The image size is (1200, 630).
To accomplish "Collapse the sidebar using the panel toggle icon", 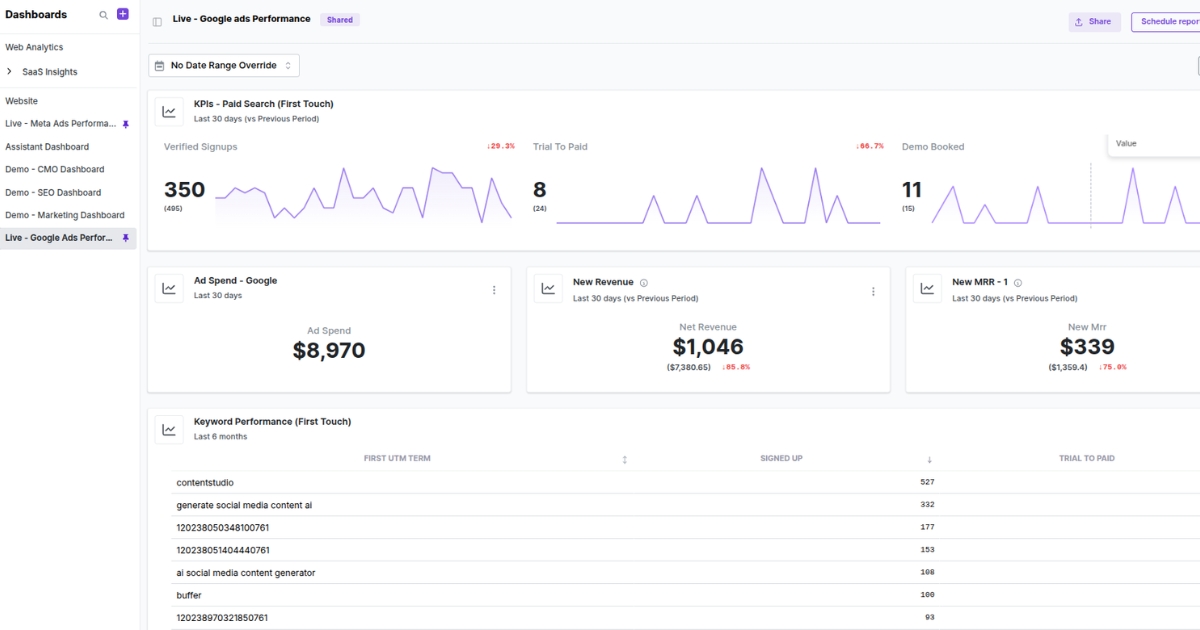I will 157,19.
